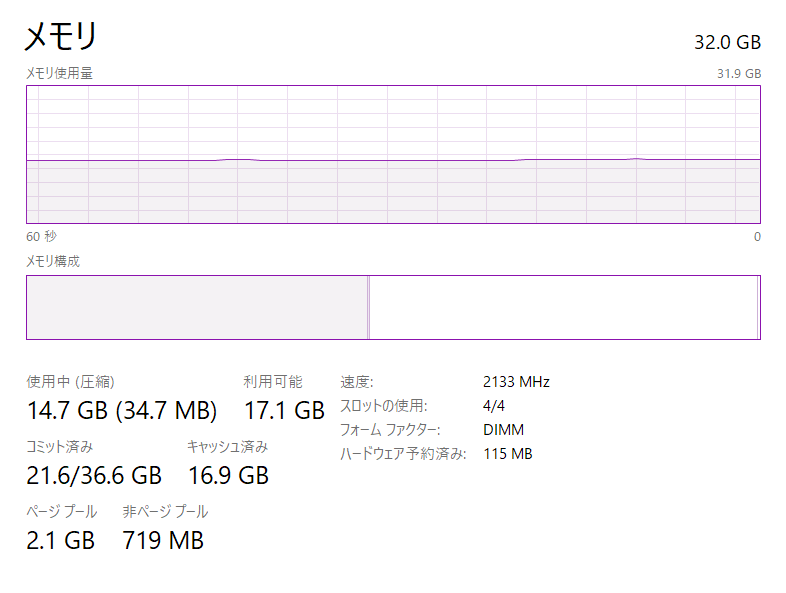Click the 2.1 GB paged pool value
Screen dimensions: 786x593
click(x=60, y=540)
